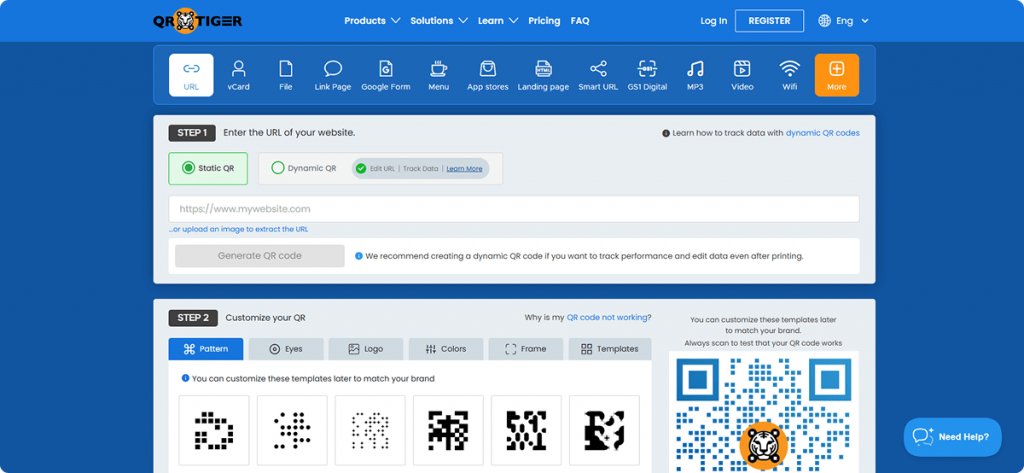Open the Eng language selector
The image size is (1024, 473).
tap(843, 20)
